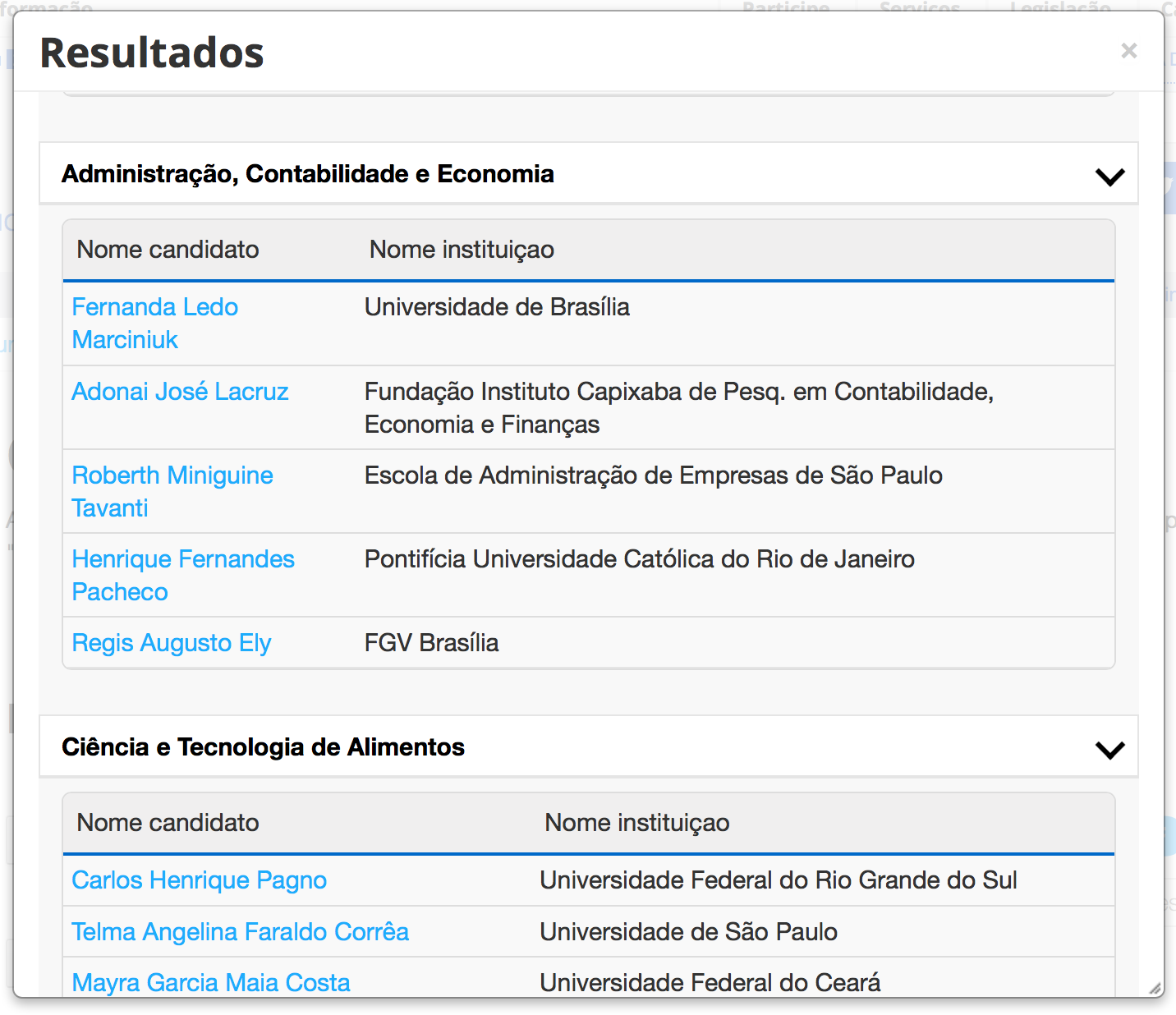This screenshot has height=1015, width=1176.
Task: Click the FGV Brasília institution cell
Action: (x=431, y=643)
